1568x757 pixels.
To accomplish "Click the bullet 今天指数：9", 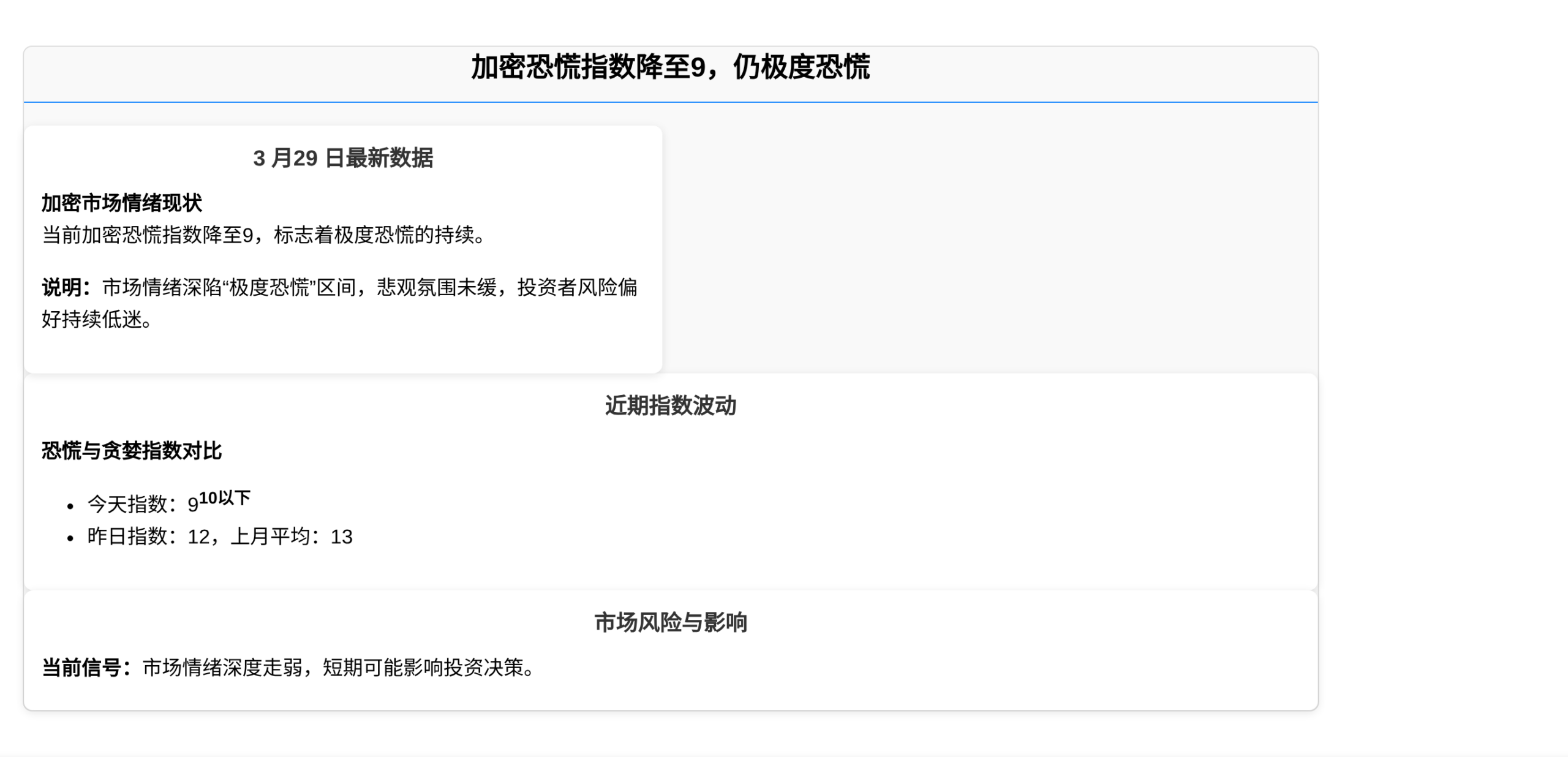I will pyautogui.click(x=143, y=505).
